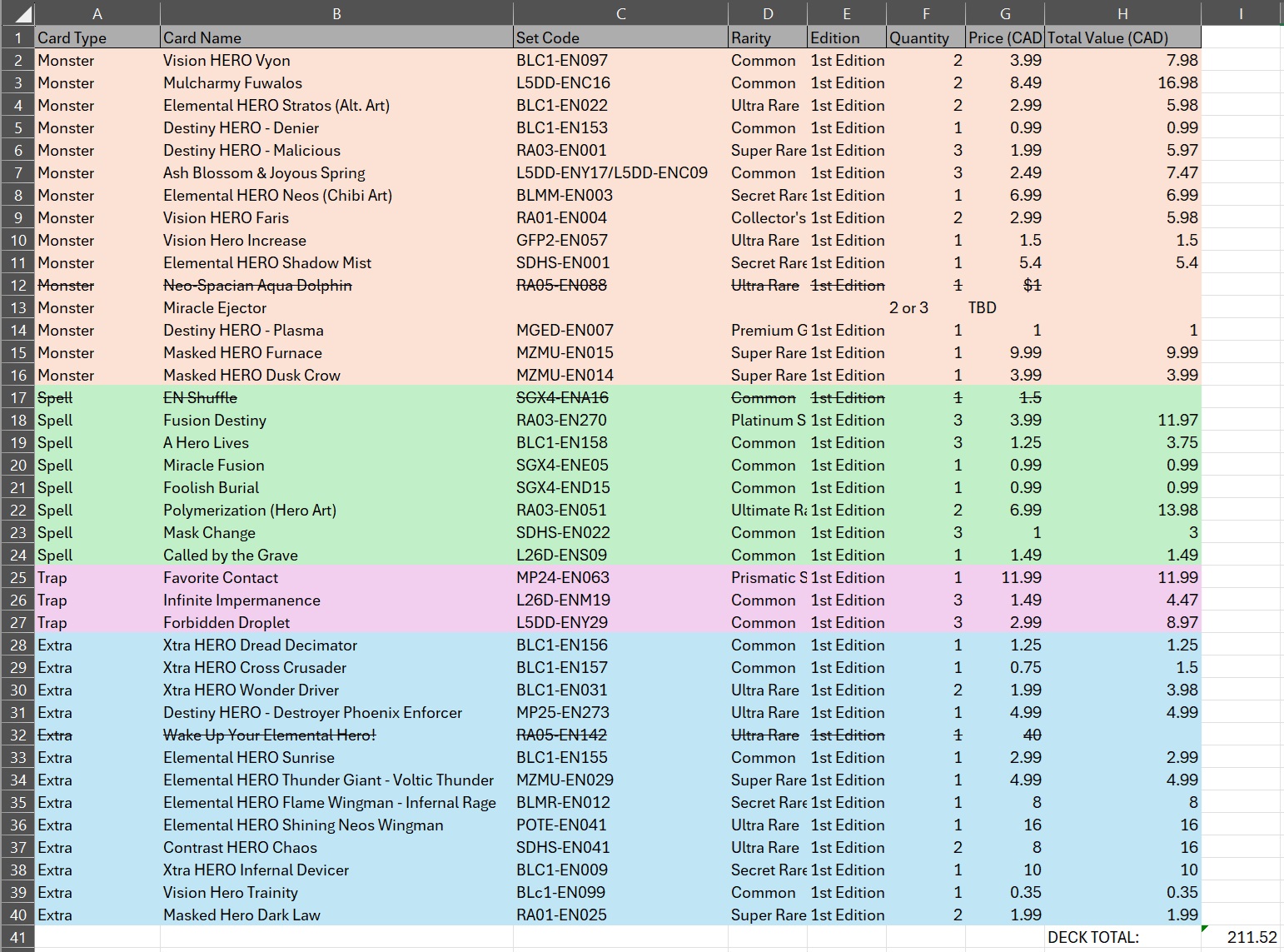Select column F header

tap(926, 13)
